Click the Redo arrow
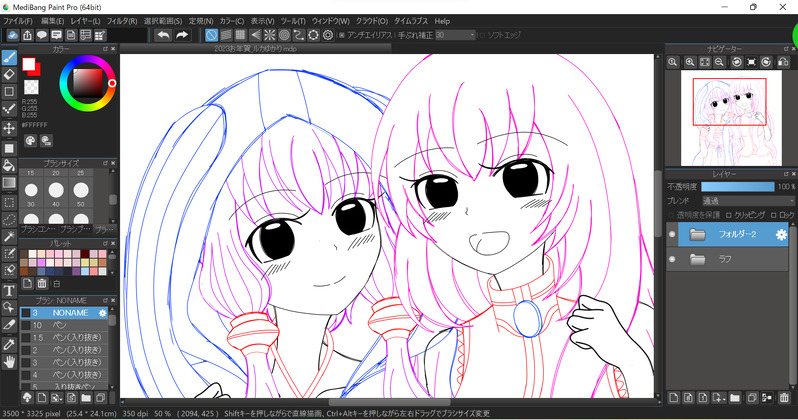 [x=182, y=35]
